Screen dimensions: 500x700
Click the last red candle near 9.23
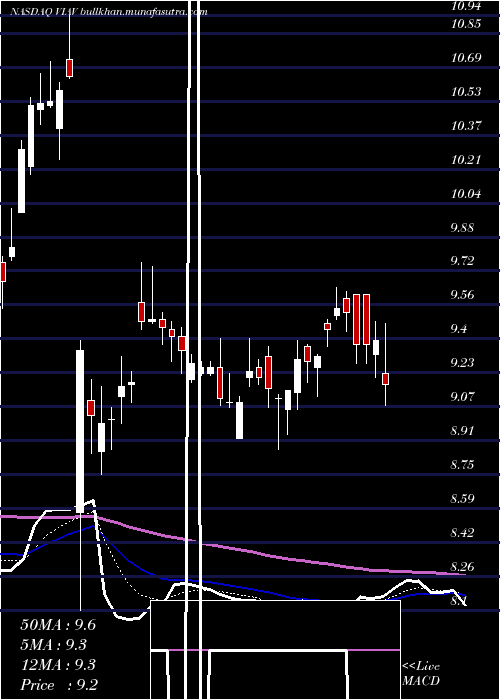(x=386, y=379)
